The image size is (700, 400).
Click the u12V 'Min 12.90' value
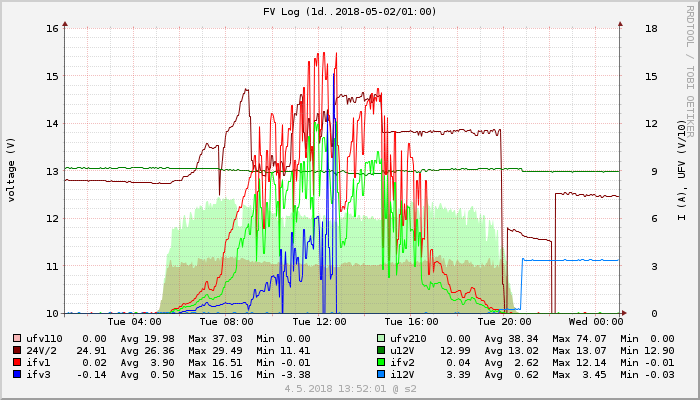647,351
